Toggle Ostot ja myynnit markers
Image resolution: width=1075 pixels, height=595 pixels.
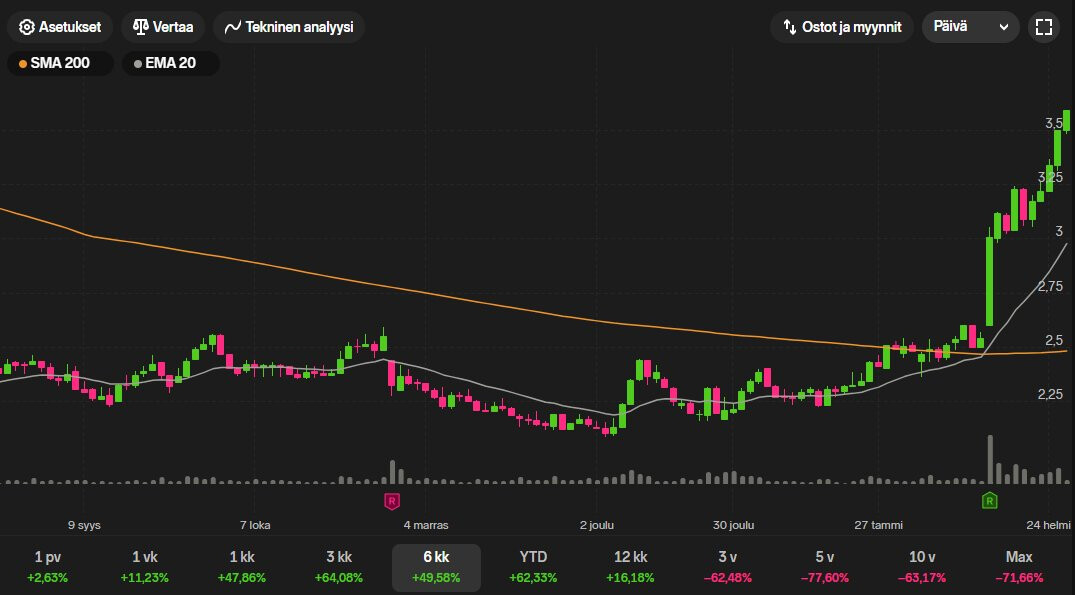tap(841, 27)
